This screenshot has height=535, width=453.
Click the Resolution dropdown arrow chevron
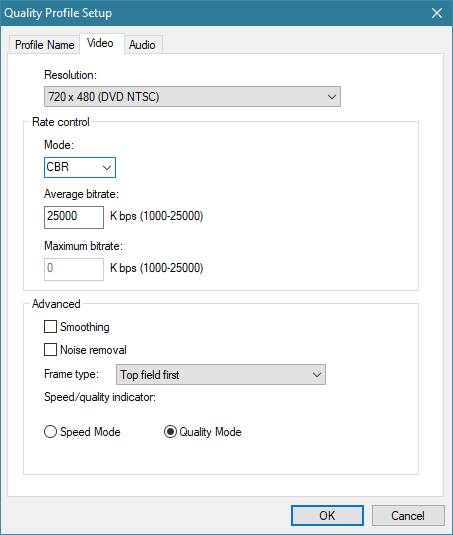point(332,97)
